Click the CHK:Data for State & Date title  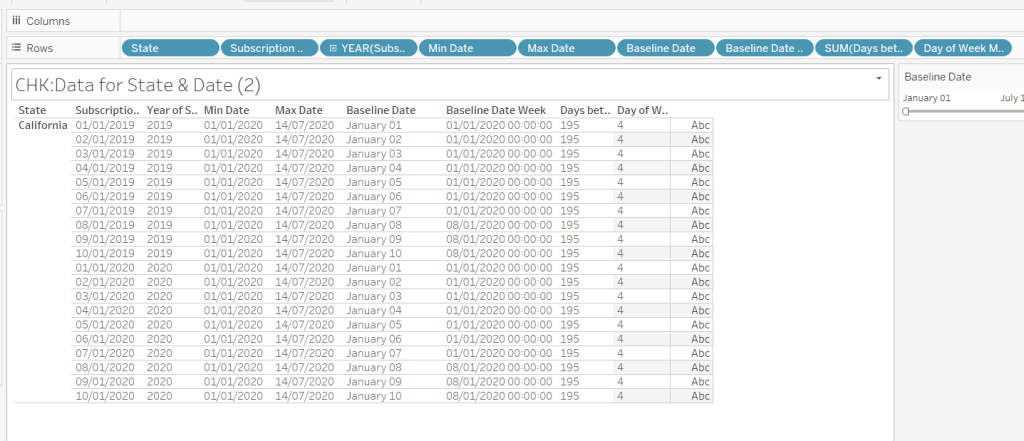click(138, 86)
